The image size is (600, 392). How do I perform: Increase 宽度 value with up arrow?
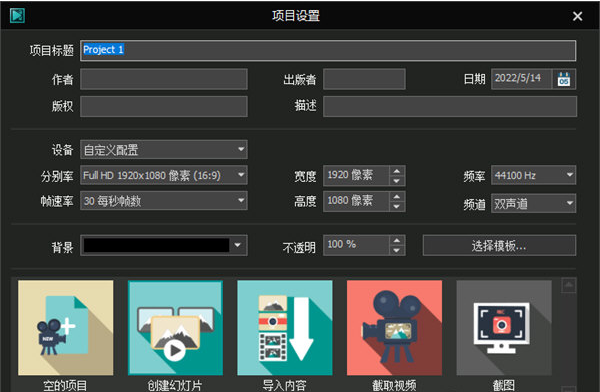(397, 171)
